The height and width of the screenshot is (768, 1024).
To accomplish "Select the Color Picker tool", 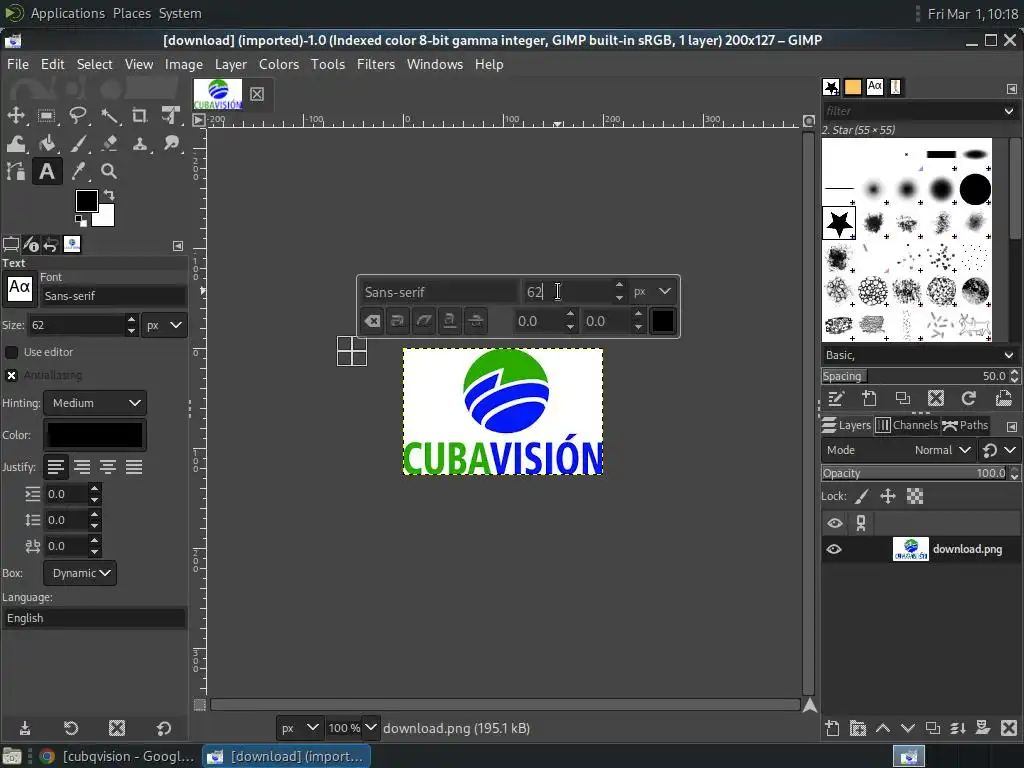I will click(78, 172).
